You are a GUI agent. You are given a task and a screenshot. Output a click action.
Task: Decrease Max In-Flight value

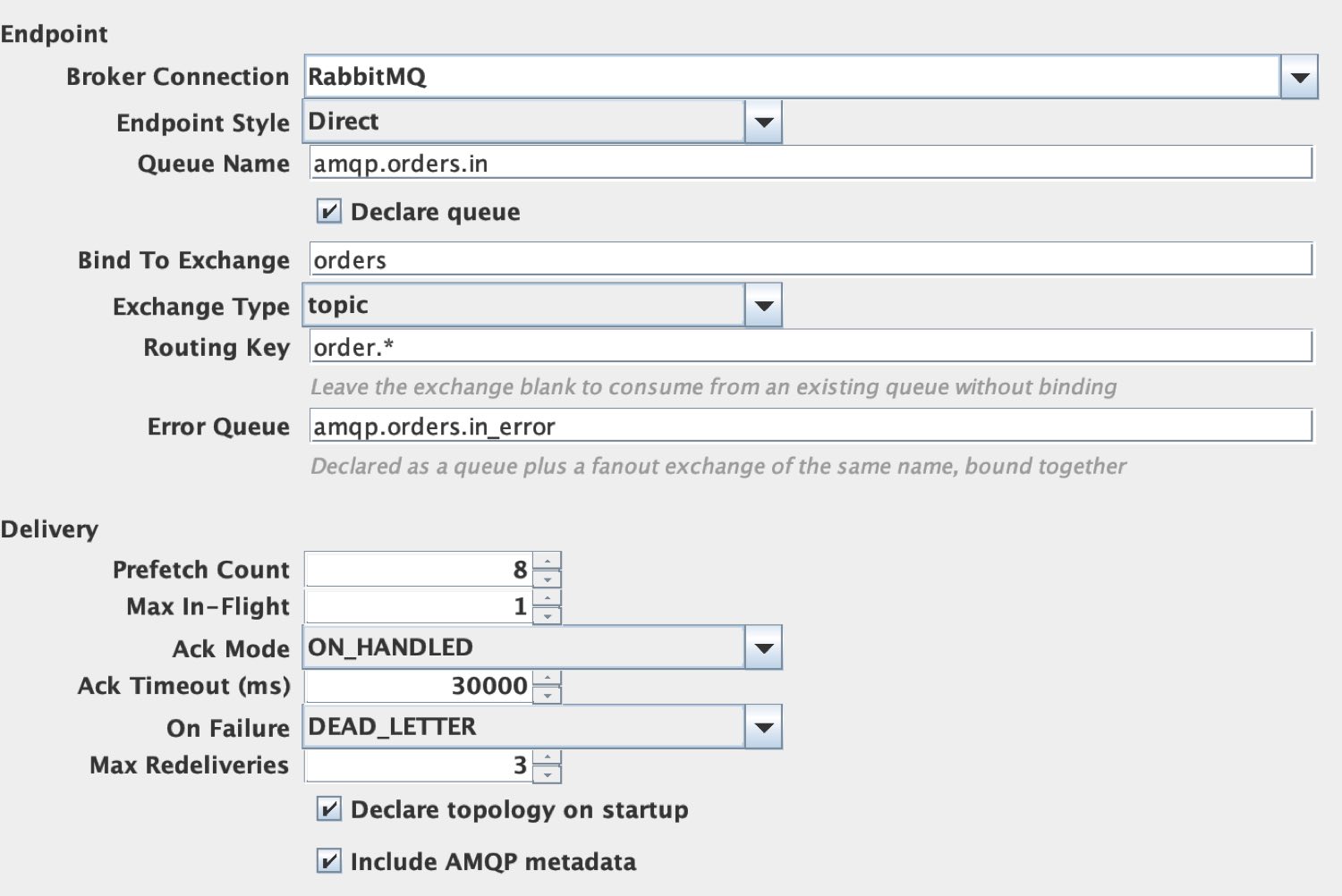547,615
